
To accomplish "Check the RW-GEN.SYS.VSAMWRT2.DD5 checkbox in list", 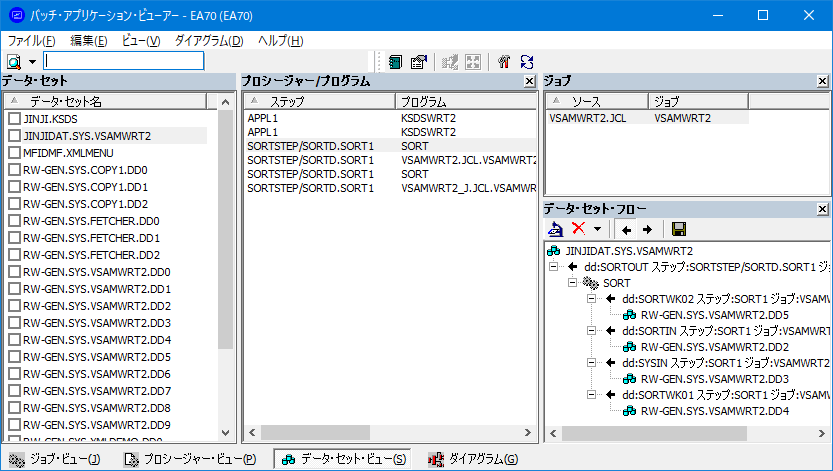I will pyautogui.click(x=14, y=357).
